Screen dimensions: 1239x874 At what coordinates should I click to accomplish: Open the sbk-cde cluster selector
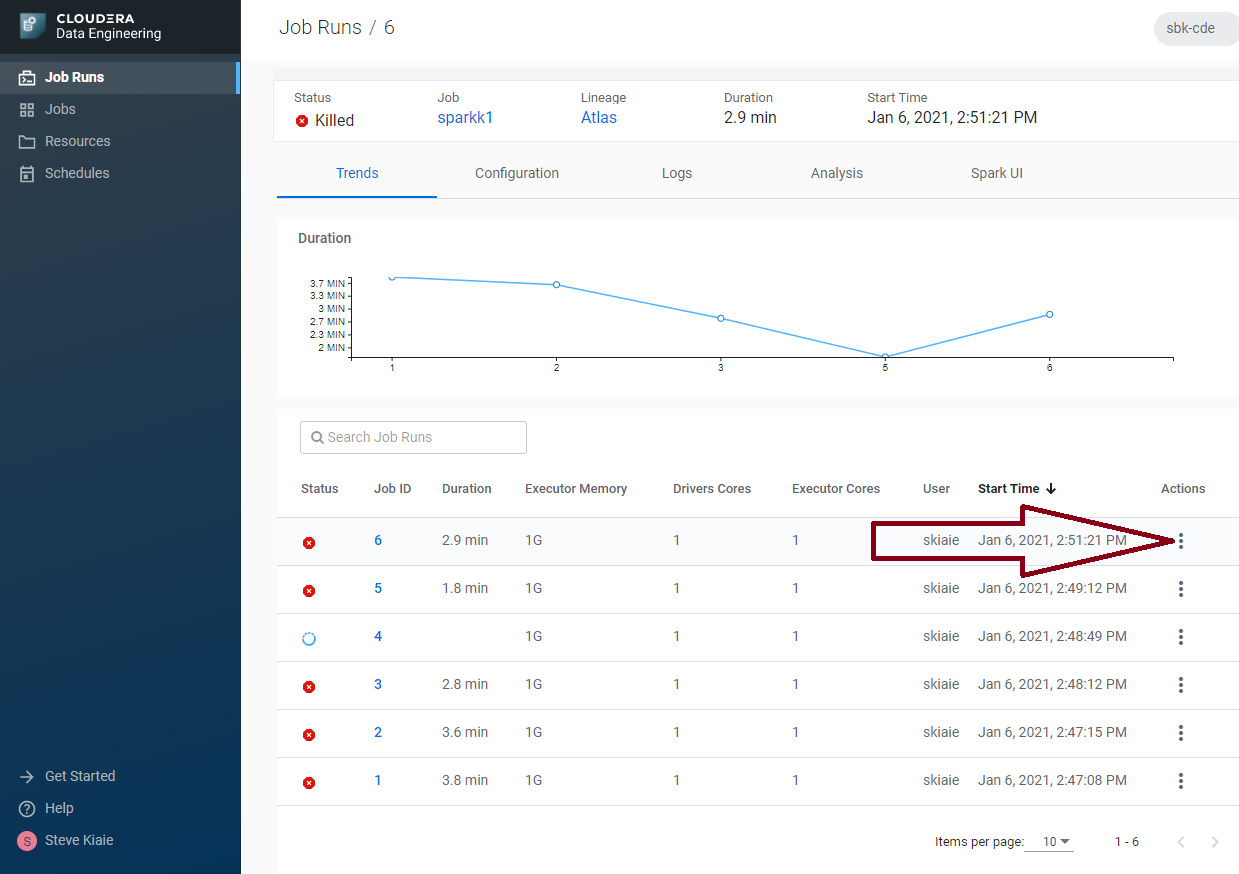tap(1191, 28)
